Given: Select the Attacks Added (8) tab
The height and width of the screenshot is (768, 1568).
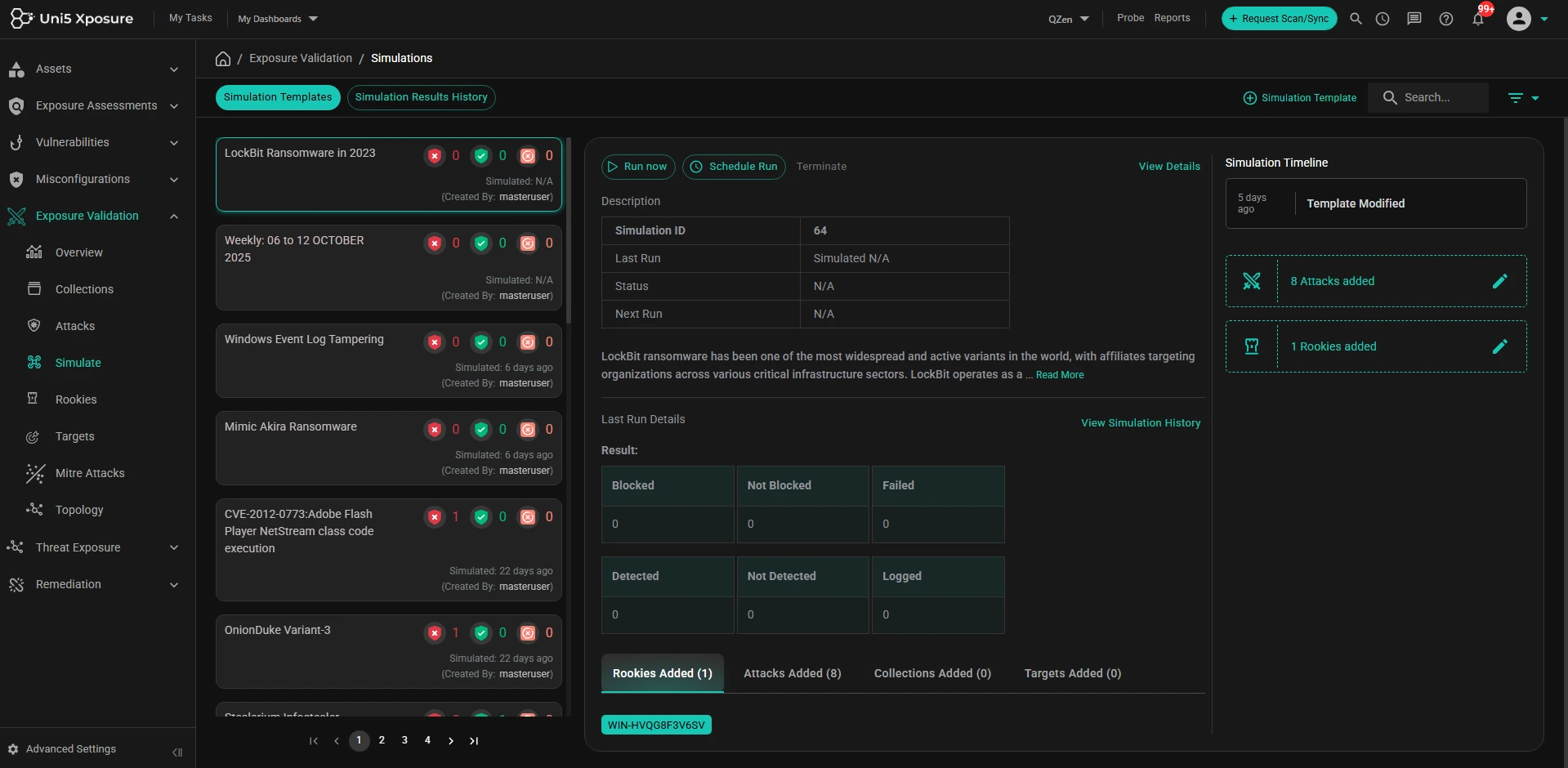Looking at the screenshot, I should (793, 673).
